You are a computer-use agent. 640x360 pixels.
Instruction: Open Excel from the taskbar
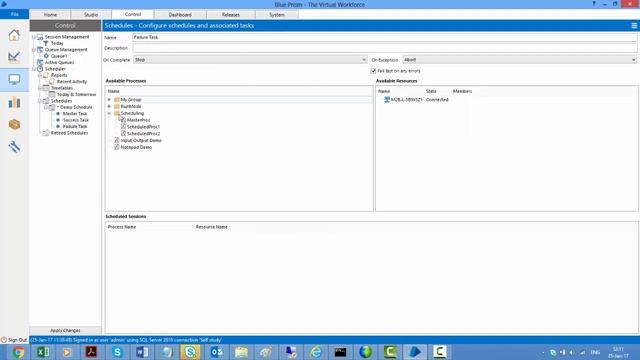43,352
